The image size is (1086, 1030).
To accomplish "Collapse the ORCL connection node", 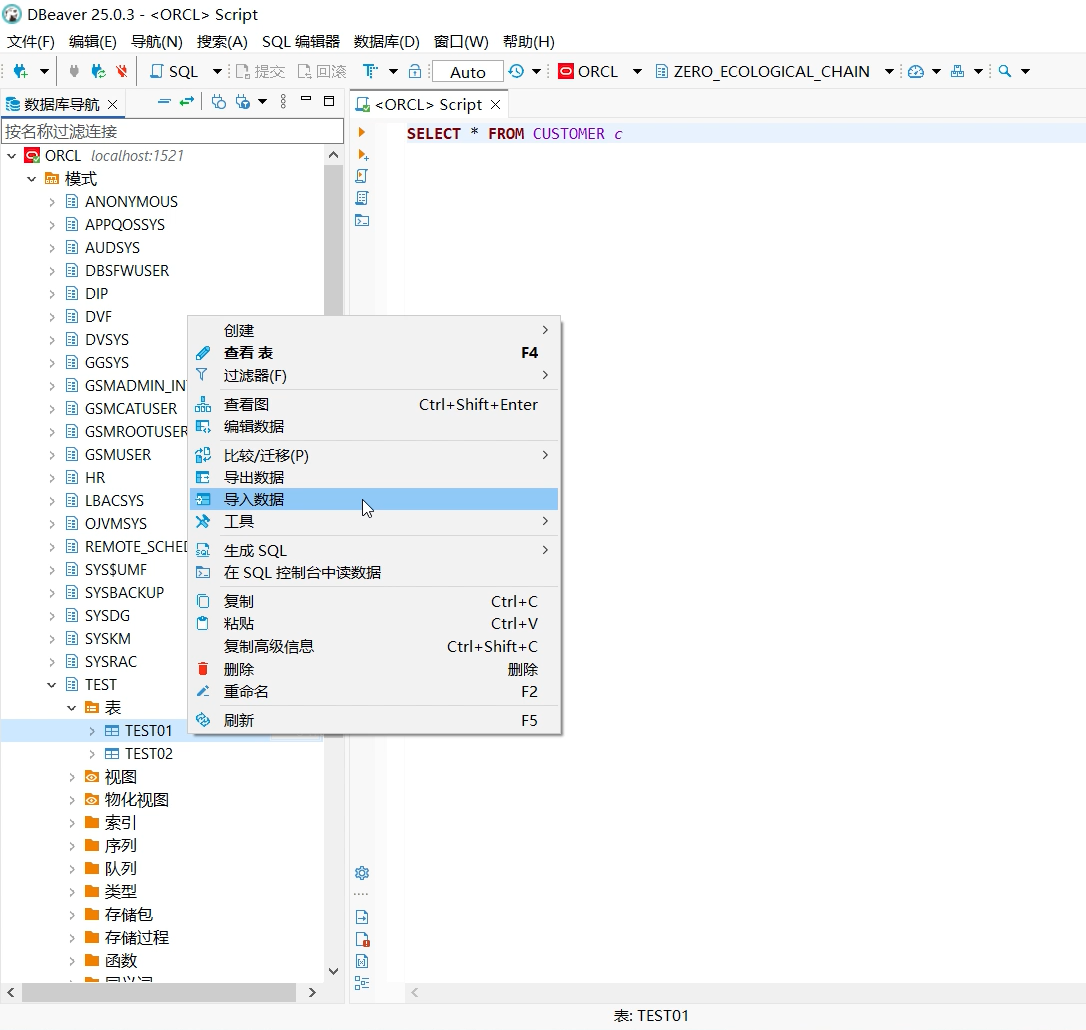I will [11, 156].
